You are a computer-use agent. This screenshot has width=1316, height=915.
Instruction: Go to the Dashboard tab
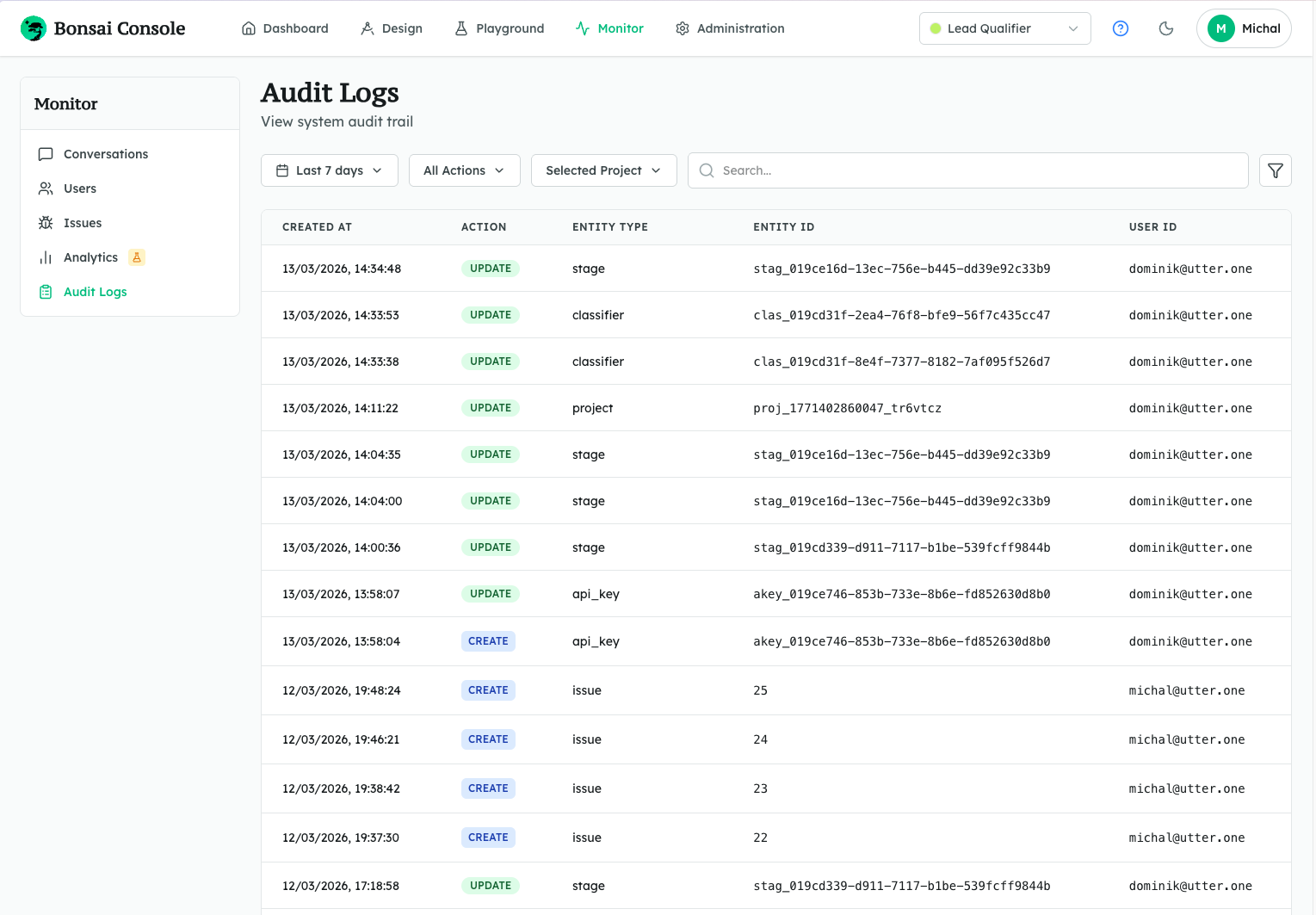pyautogui.click(x=285, y=28)
